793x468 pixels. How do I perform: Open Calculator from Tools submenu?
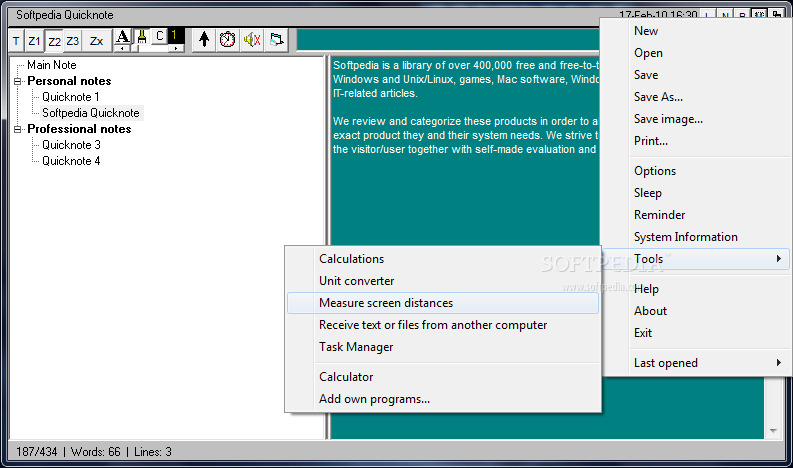click(x=443, y=377)
